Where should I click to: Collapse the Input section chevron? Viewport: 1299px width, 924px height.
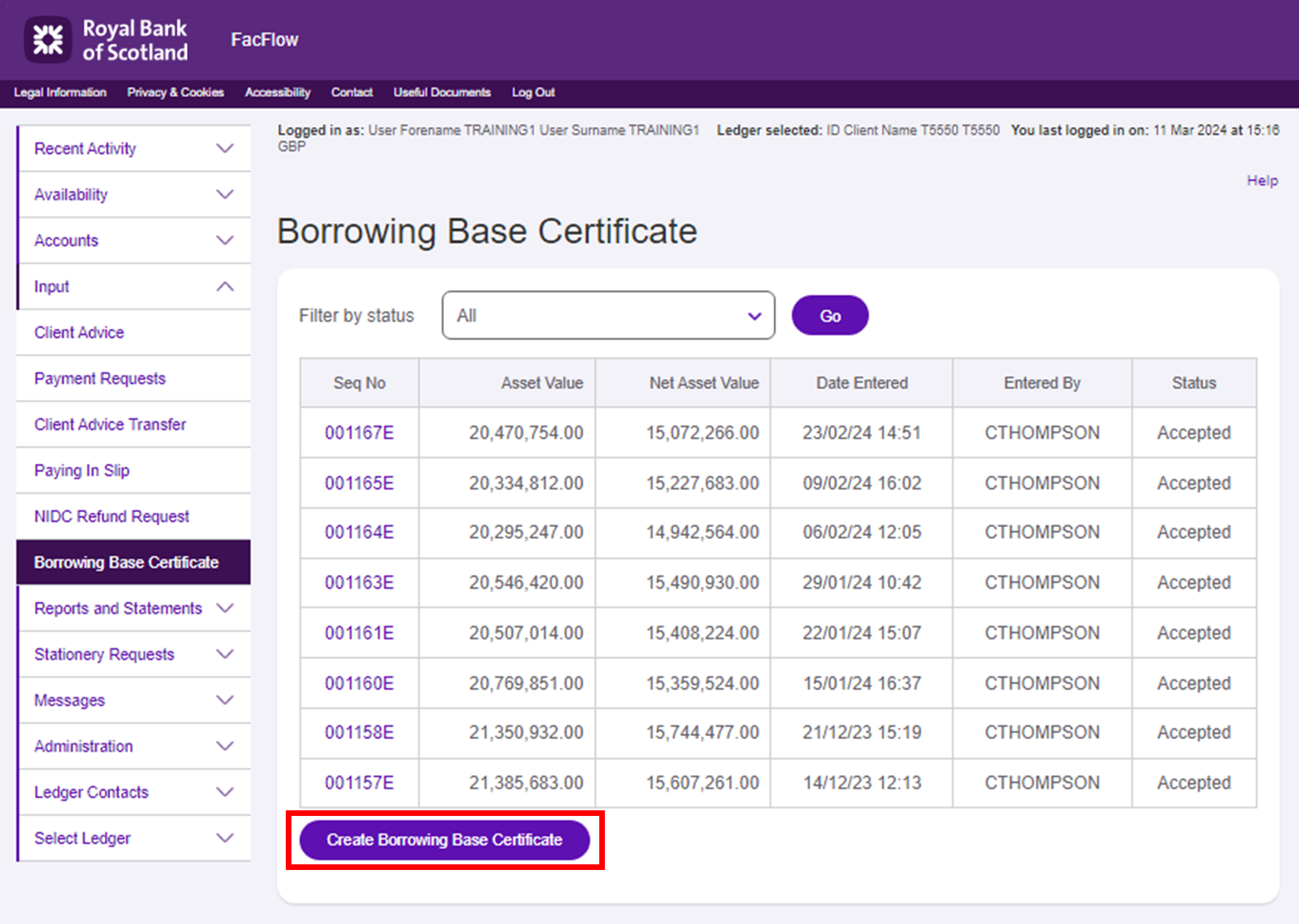tap(224, 286)
